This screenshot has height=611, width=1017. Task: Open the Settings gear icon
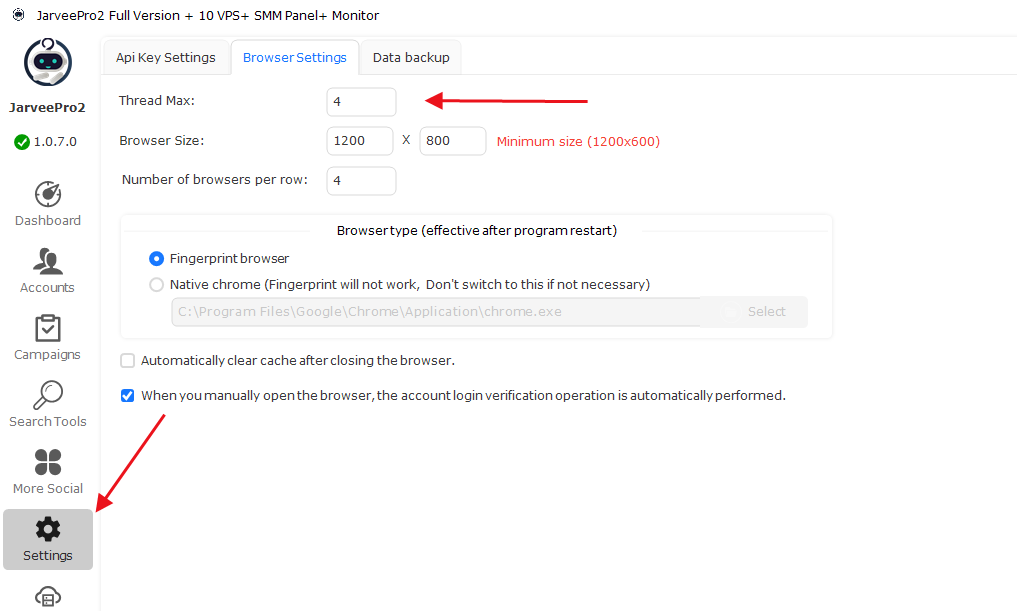[x=48, y=530]
